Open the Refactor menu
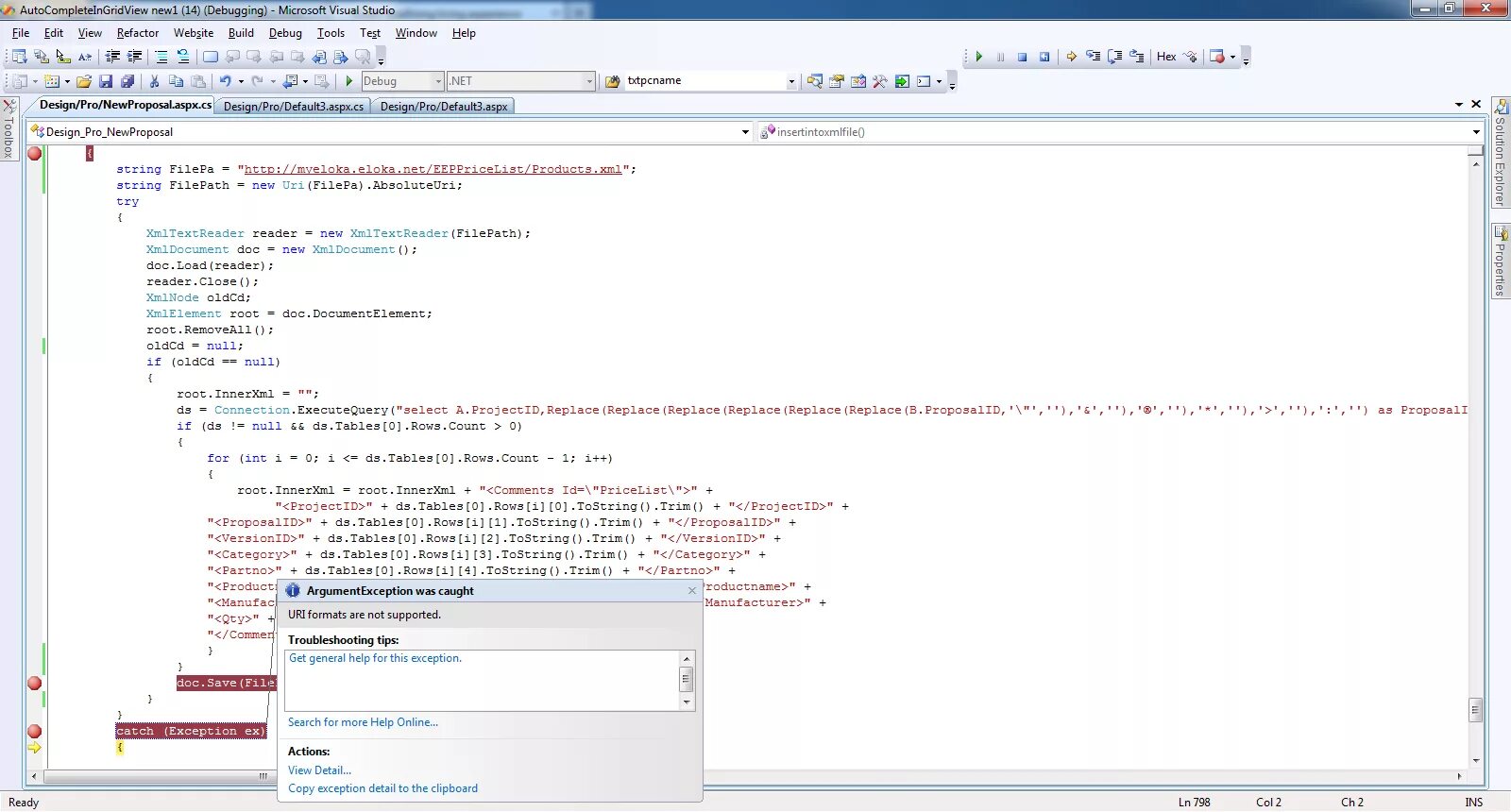Viewport: 1511px width, 812px height. click(138, 33)
